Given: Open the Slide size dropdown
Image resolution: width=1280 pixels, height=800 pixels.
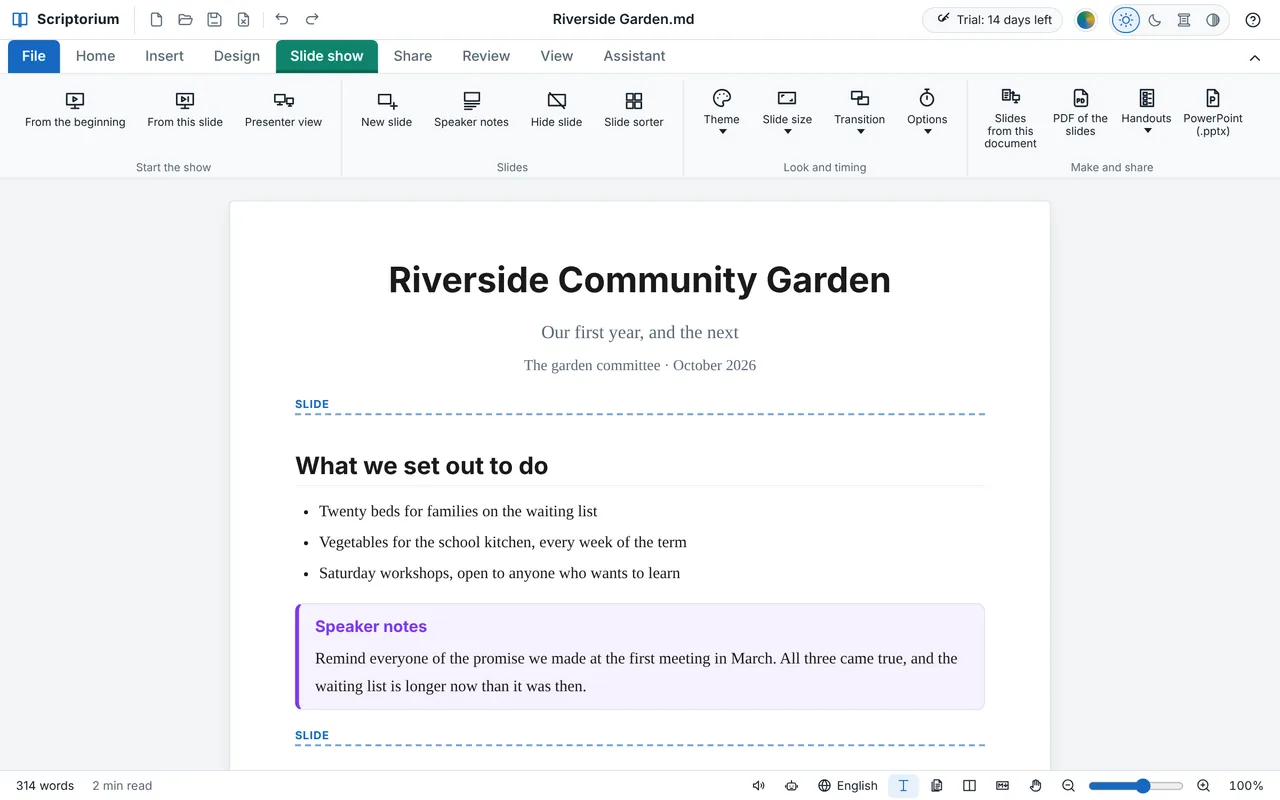Looking at the screenshot, I should 787,112.
